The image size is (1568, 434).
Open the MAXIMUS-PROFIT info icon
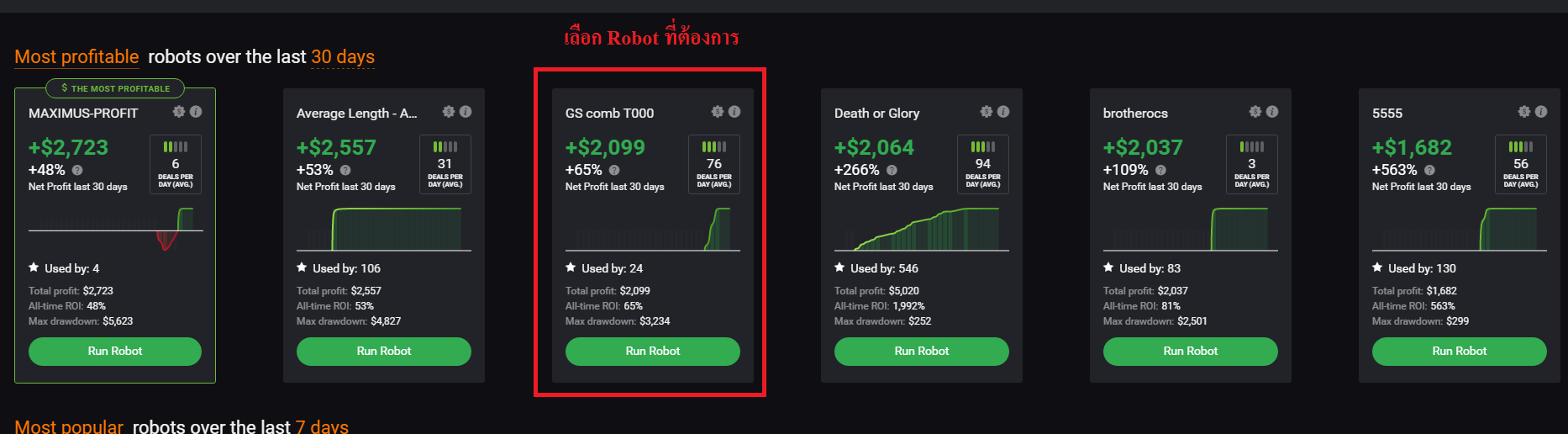196,111
